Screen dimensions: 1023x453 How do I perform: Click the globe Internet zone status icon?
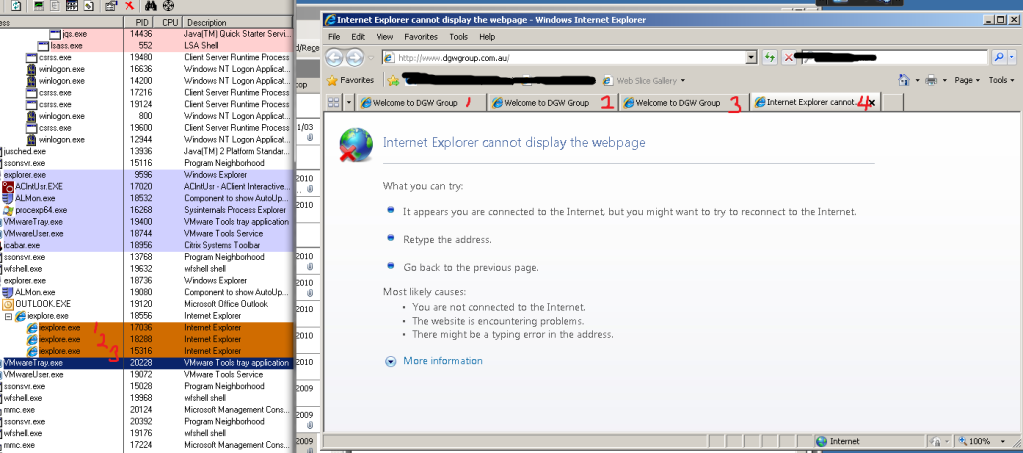(822, 441)
